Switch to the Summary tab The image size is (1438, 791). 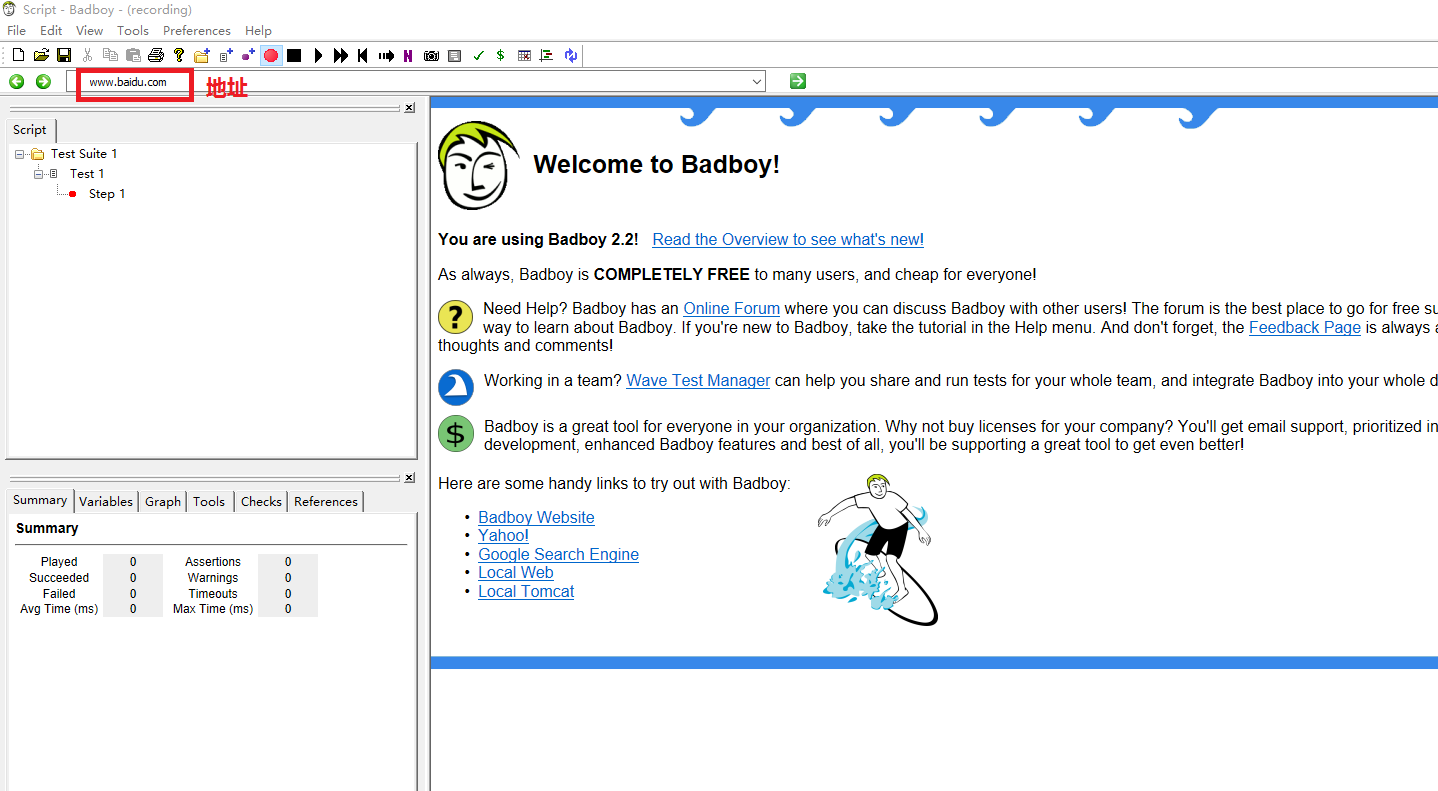[40, 500]
